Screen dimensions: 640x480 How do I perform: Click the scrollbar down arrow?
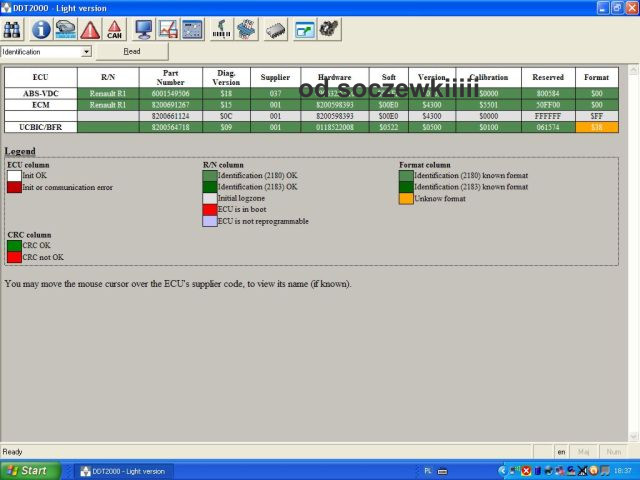coord(633,436)
